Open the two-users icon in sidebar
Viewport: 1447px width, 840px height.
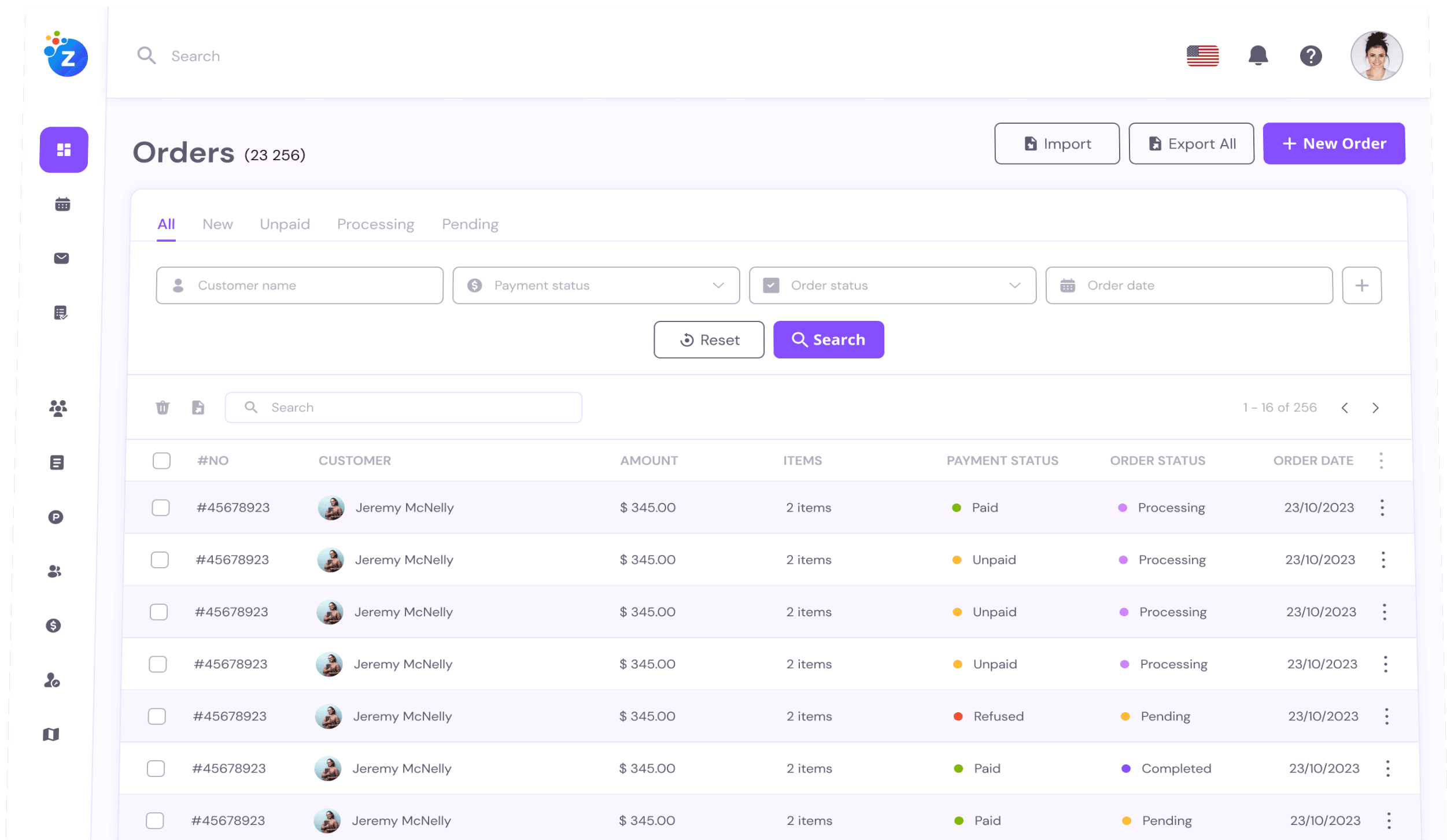pos(54,571)
